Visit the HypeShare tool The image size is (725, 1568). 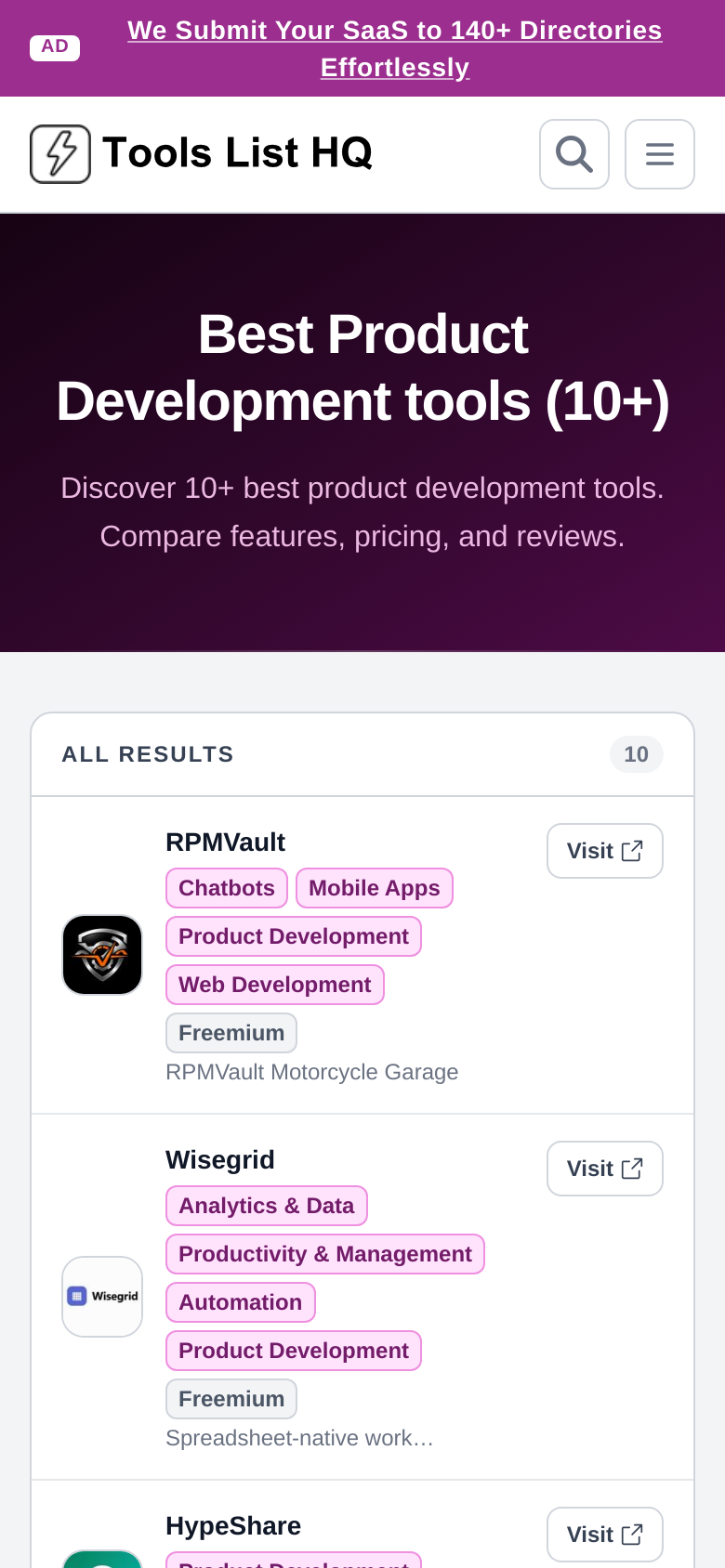[x=605, y=1535]
